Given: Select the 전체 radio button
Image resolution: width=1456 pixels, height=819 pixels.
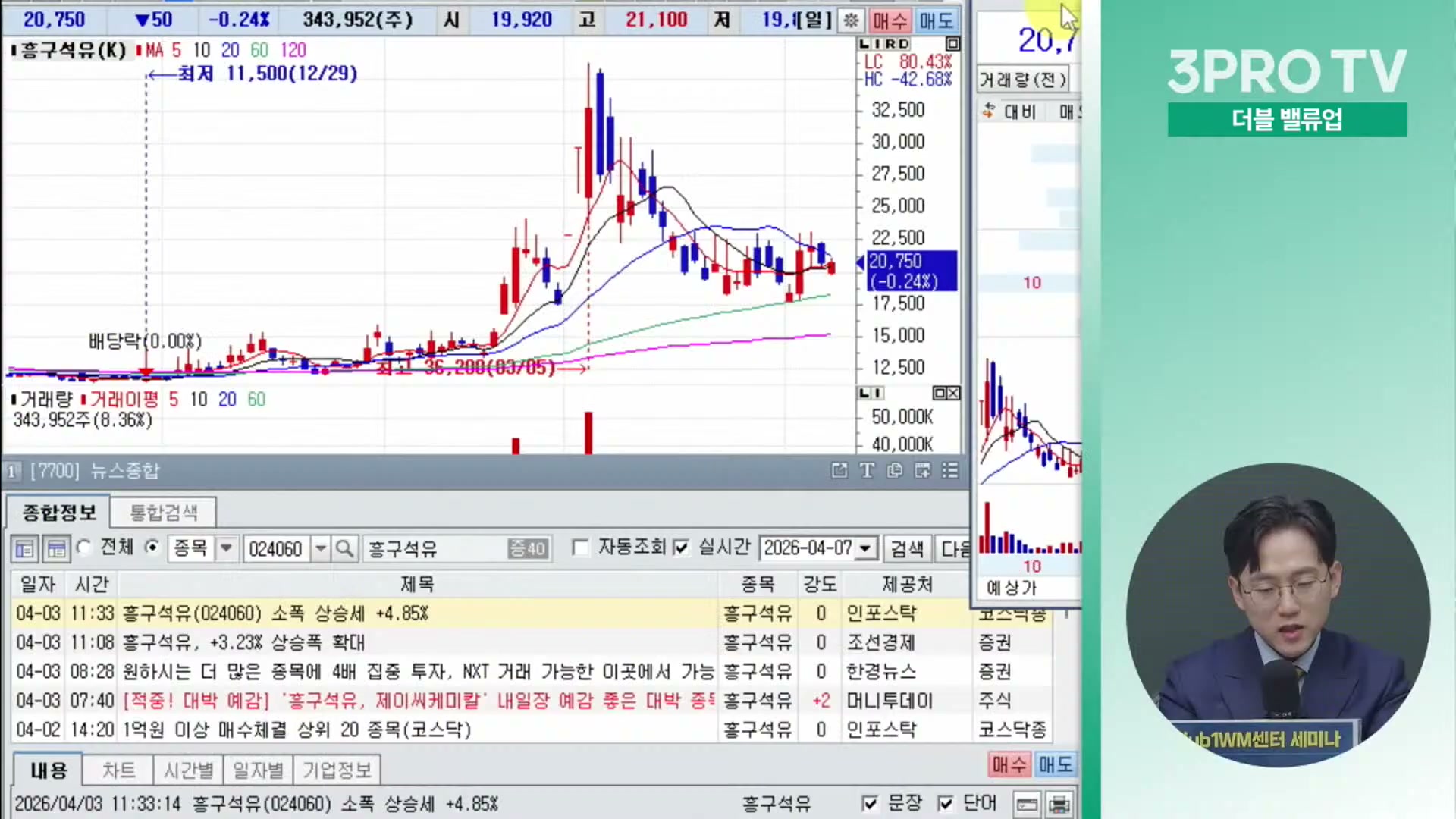Looking at the screenshot, I should click(84, 548).
